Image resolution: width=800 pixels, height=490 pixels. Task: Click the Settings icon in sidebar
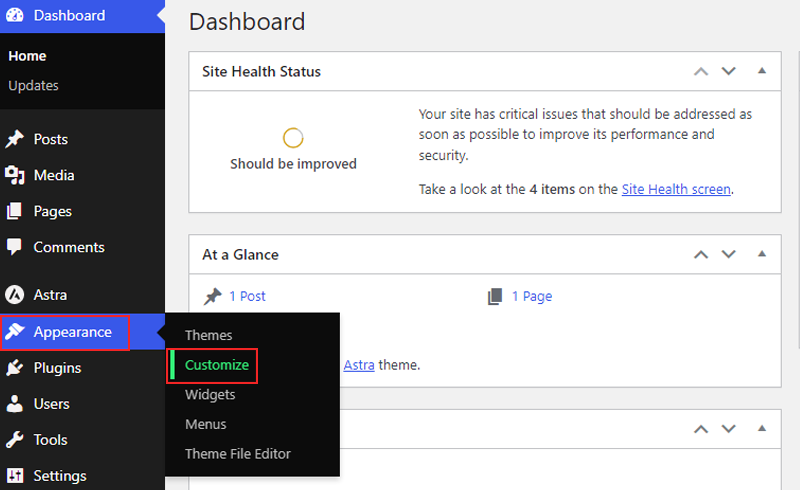(15, 476)
